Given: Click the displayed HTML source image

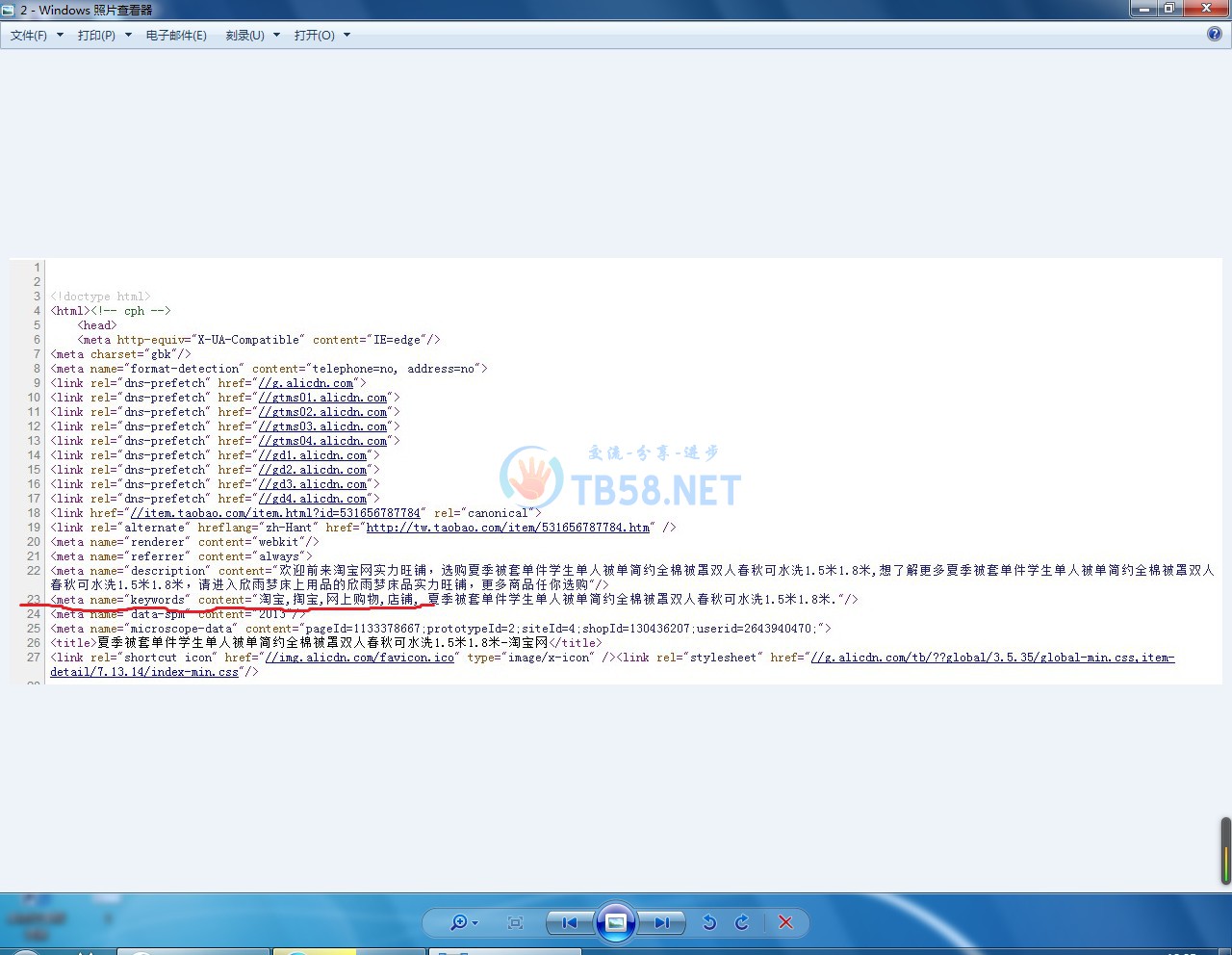Looking at the screenshot, I should [x=616, y=472].
